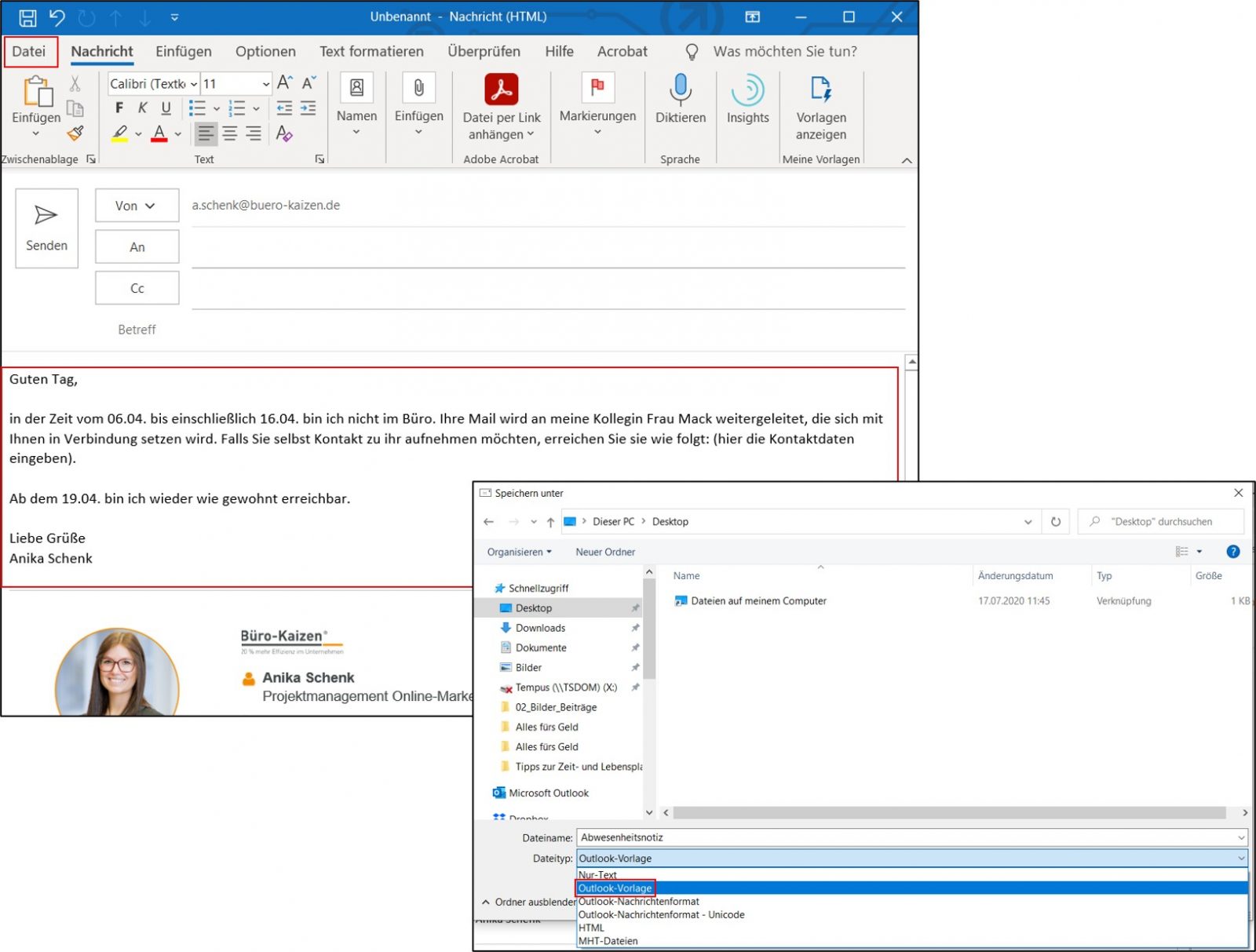Click the save disk icon in title bar
The image size is (1256, 952).
(x=27, y=17)
